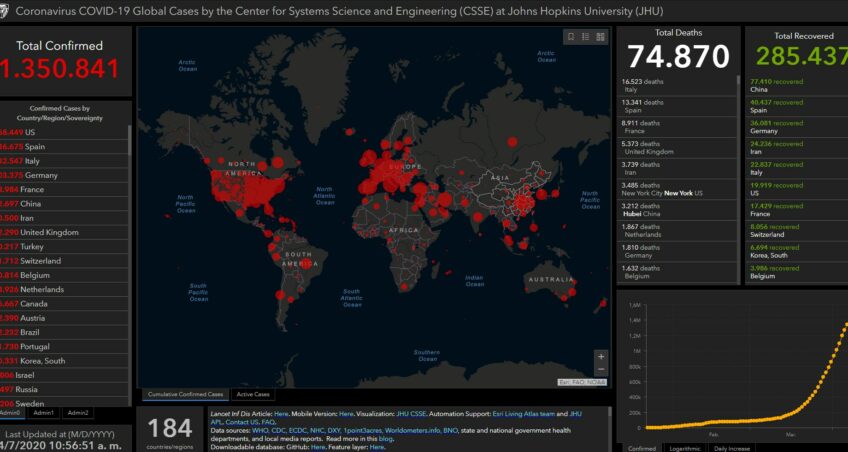Viewport: 848px width, 452px height.
Task: Click the 77.410 recovered China entry
Action: point(797,85)
